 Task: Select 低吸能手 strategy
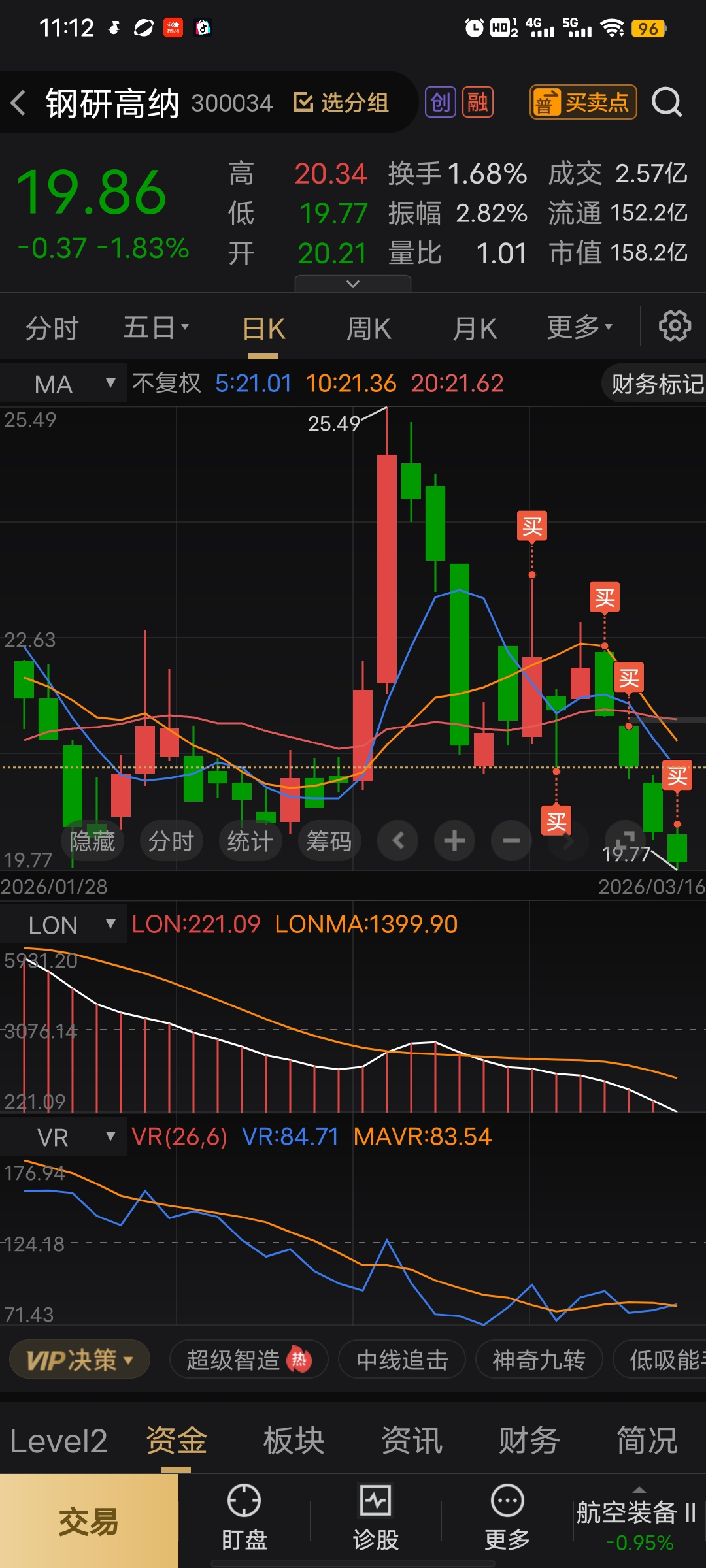660,1360
